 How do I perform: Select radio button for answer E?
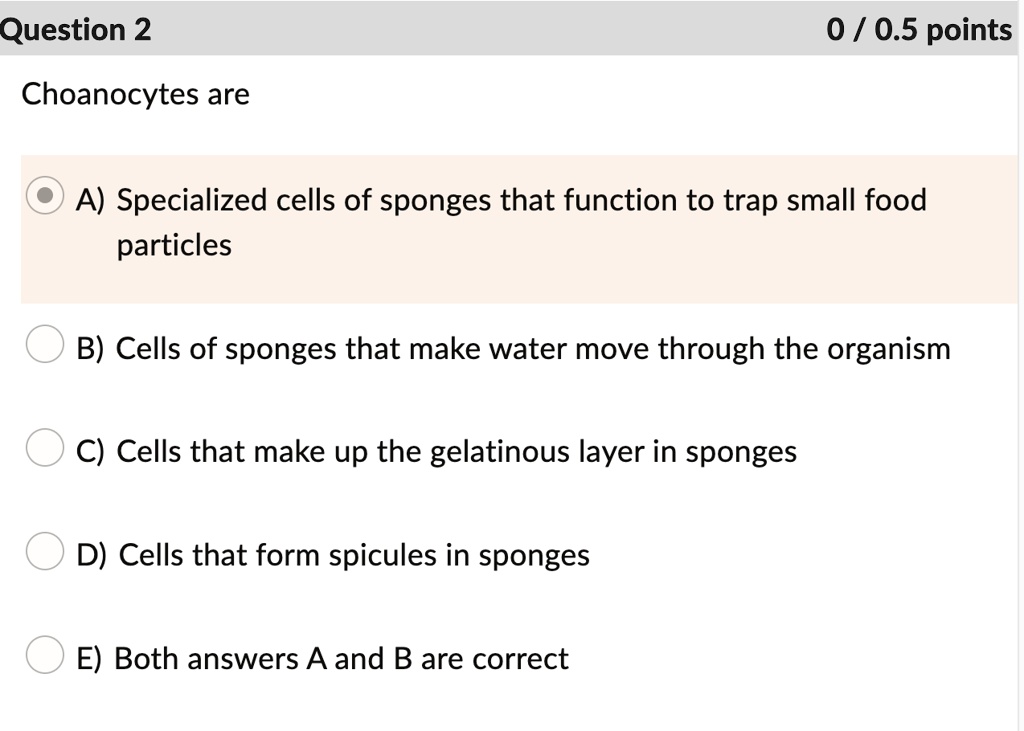(x=43, y=655)
